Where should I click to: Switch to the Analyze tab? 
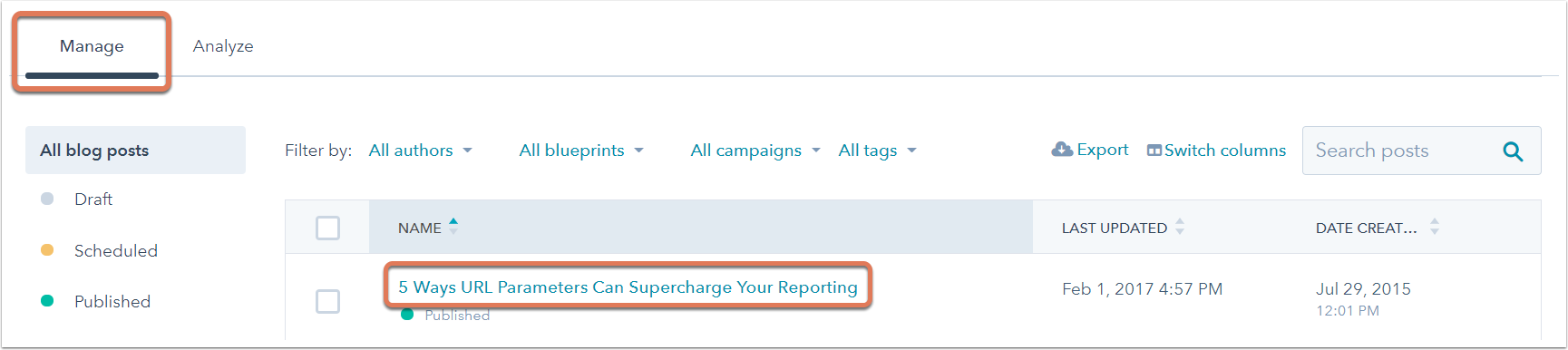pyautogui.click(x=223, y=46)
